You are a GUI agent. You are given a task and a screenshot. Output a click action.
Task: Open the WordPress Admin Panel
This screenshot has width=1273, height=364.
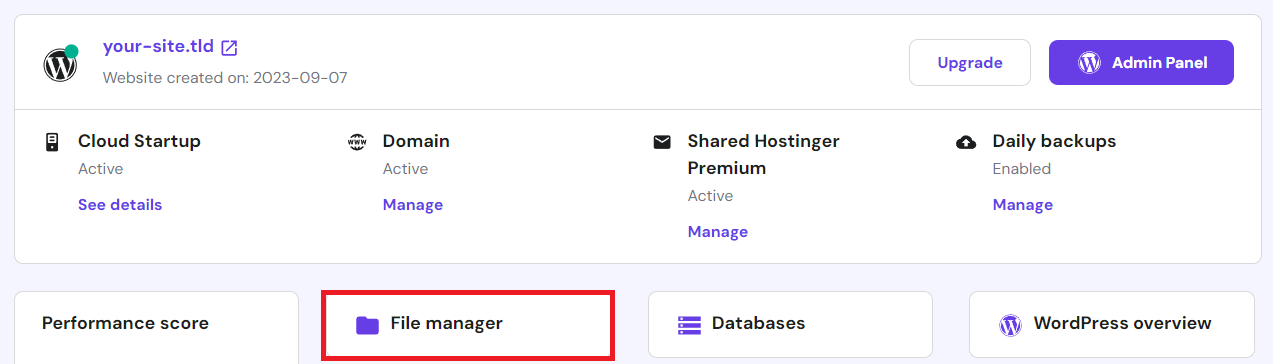point(1141,62)
